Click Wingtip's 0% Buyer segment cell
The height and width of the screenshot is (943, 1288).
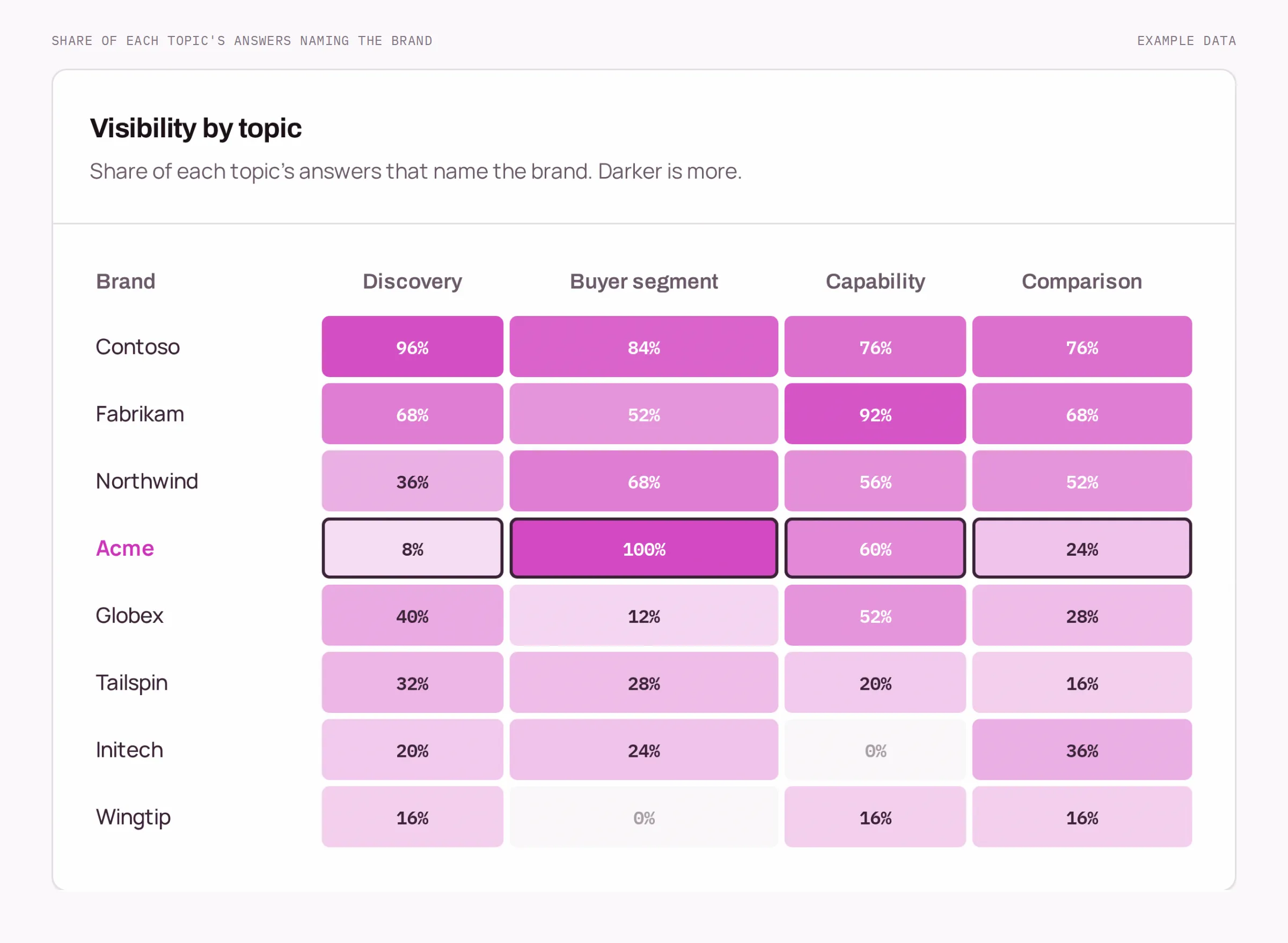[x=643, y=817]
